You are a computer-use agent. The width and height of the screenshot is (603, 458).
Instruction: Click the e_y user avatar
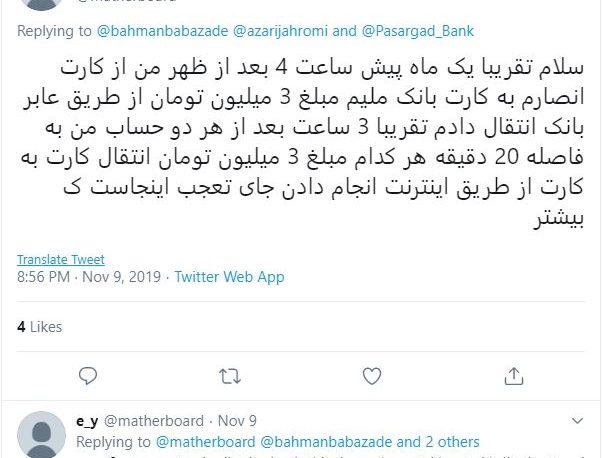click(x=42, y=435)
